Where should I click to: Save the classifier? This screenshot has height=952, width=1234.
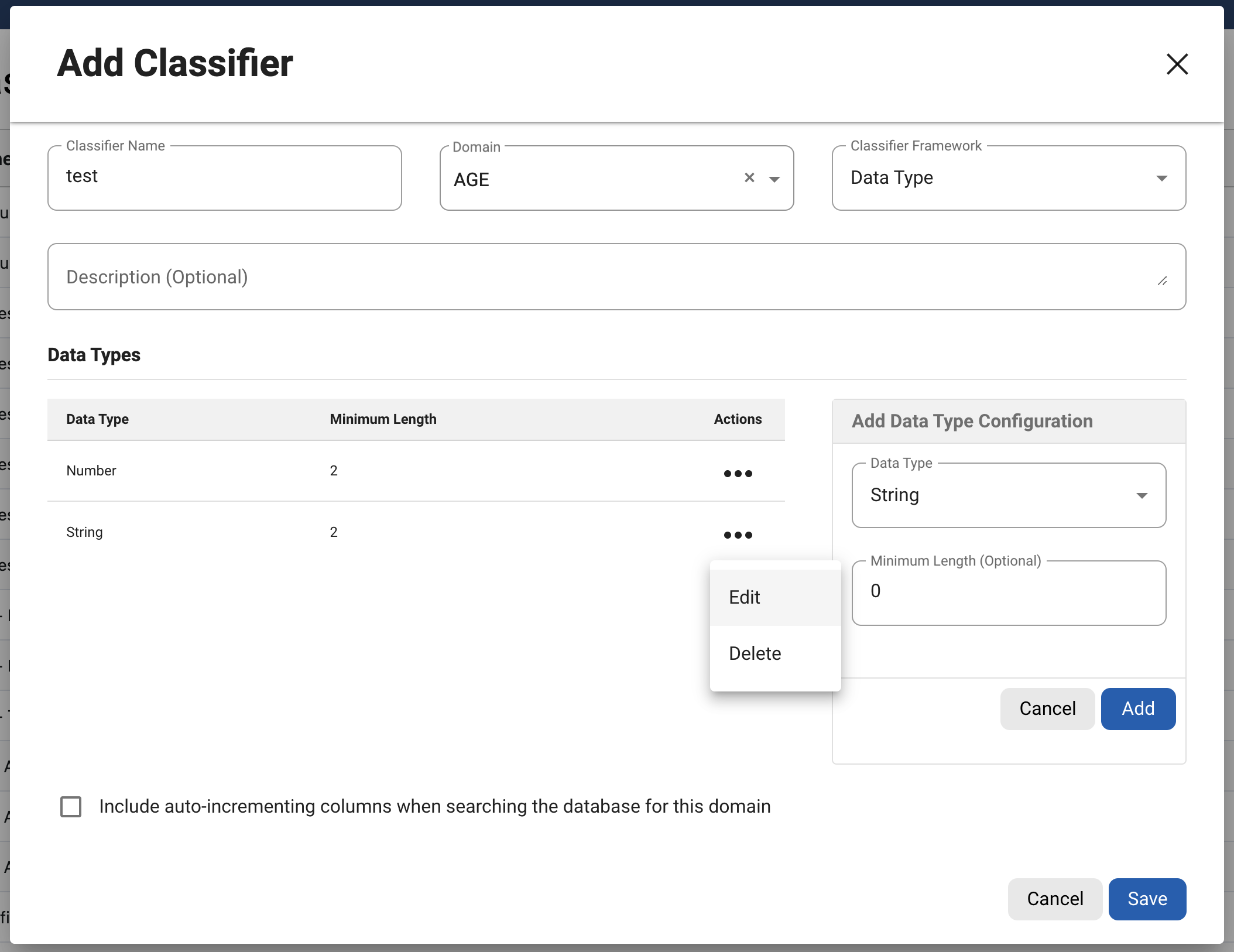[1147, 899]
